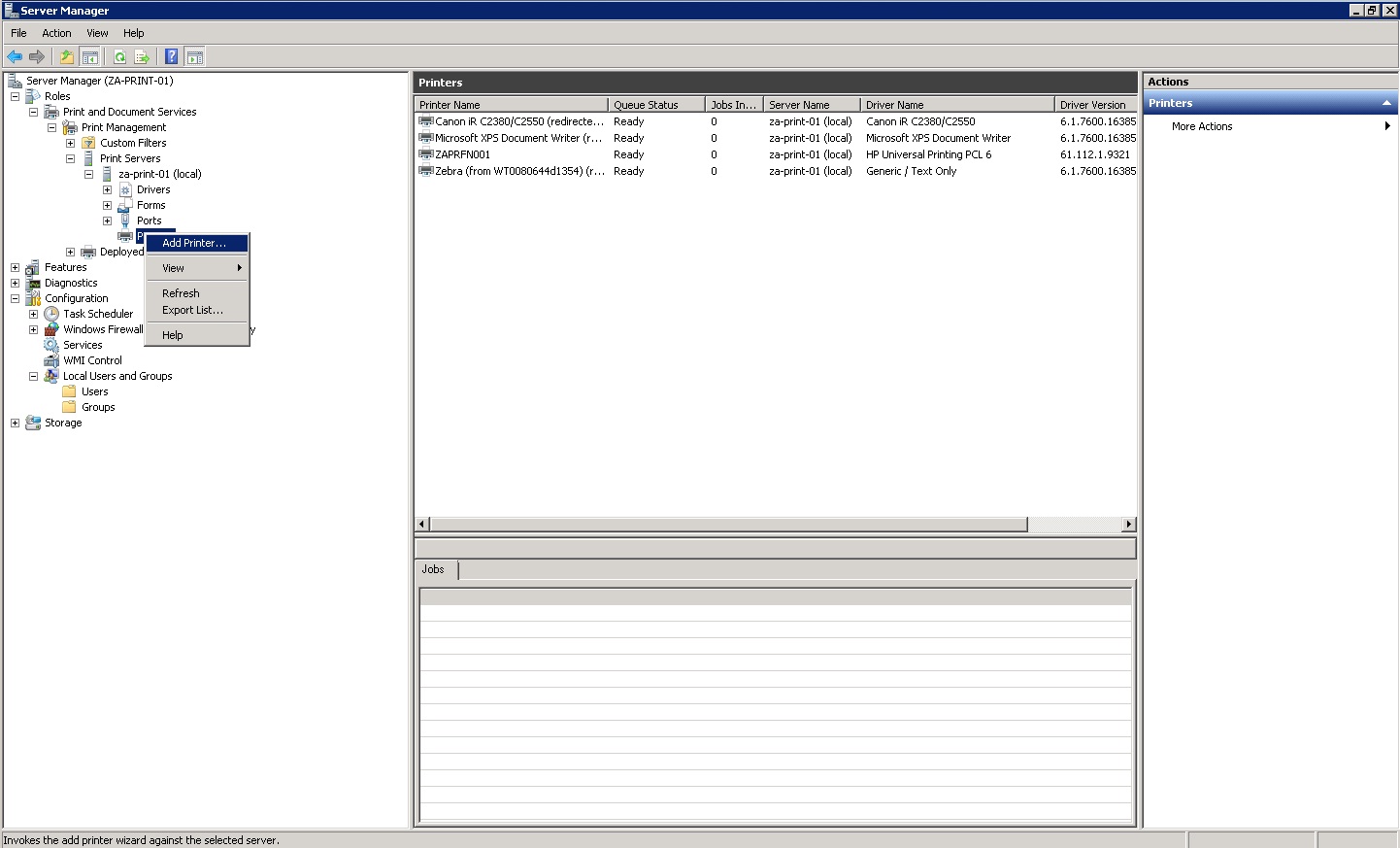Select the Export List toolbar icon
Screen dimensions: 1400x848
142,56
